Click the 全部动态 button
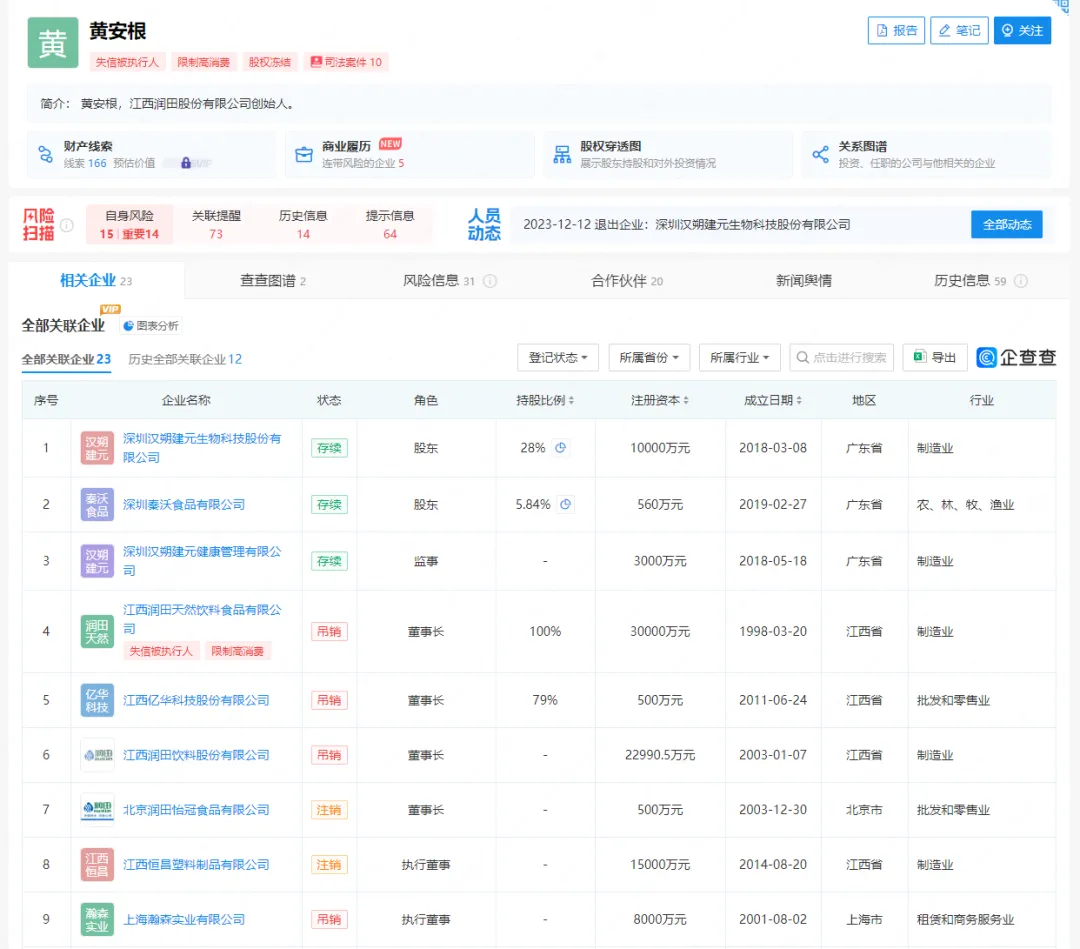Viewport: 1080px width, 949px height. point(1007,225)
